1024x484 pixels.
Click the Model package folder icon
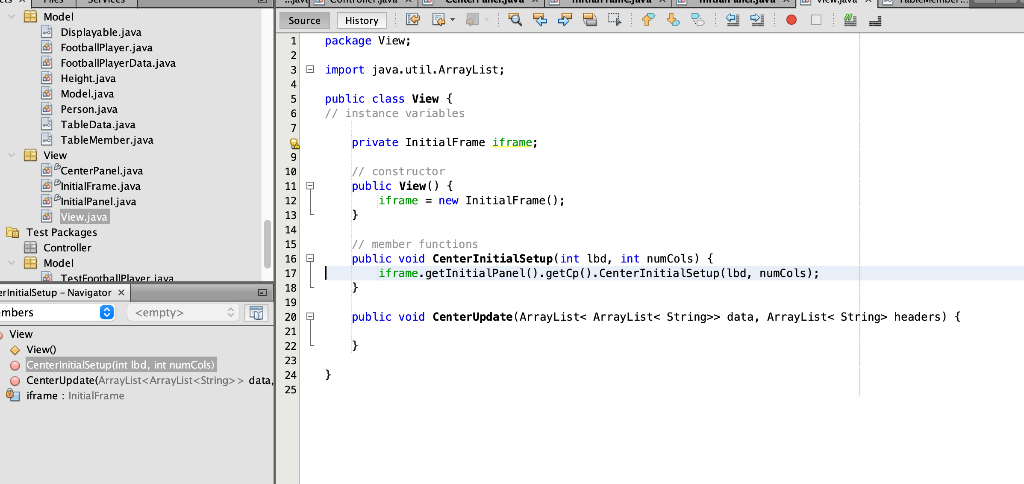point(30,17)
